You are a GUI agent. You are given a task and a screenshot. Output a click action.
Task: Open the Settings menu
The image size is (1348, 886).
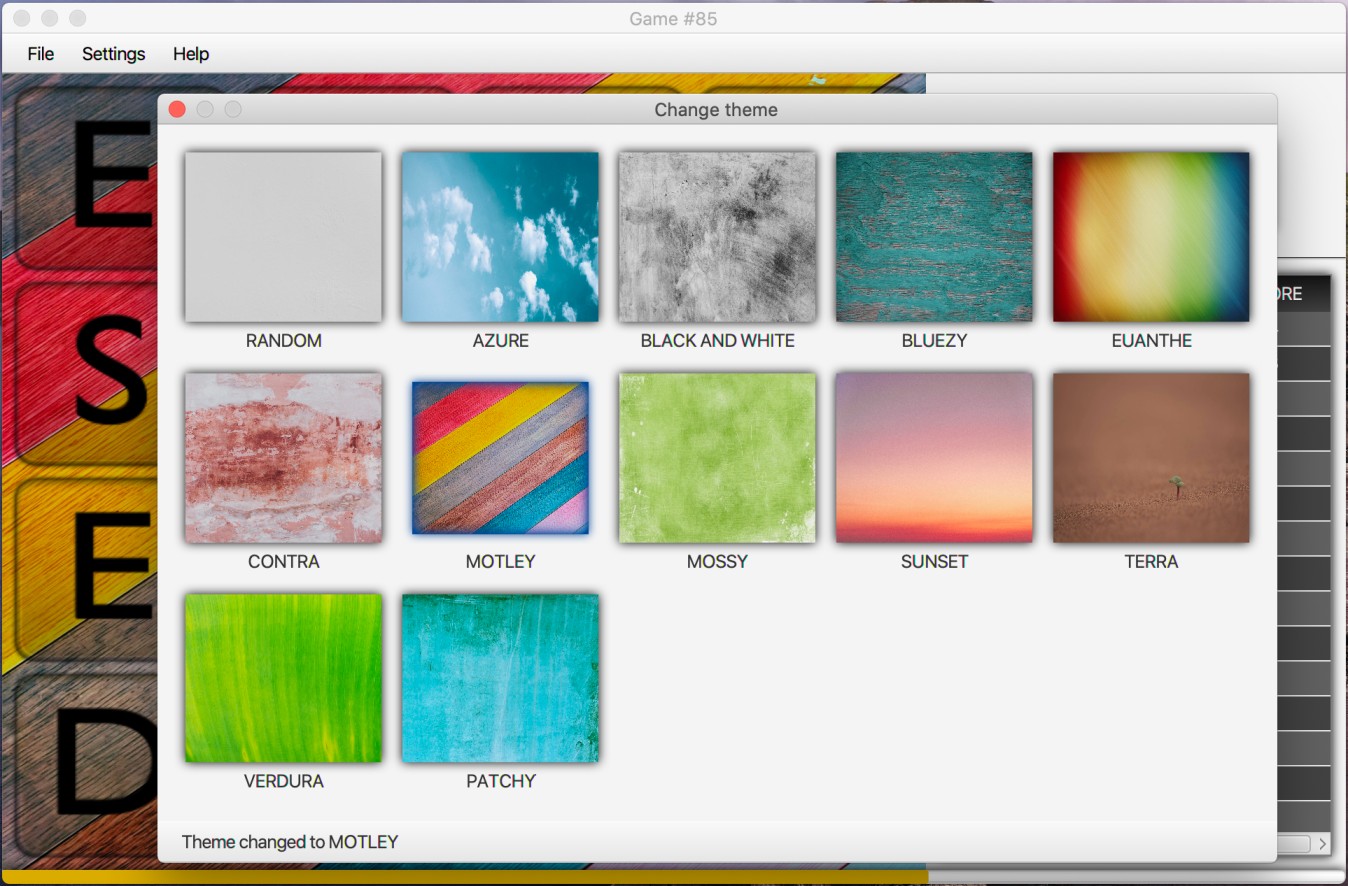[x=112, y=54]
